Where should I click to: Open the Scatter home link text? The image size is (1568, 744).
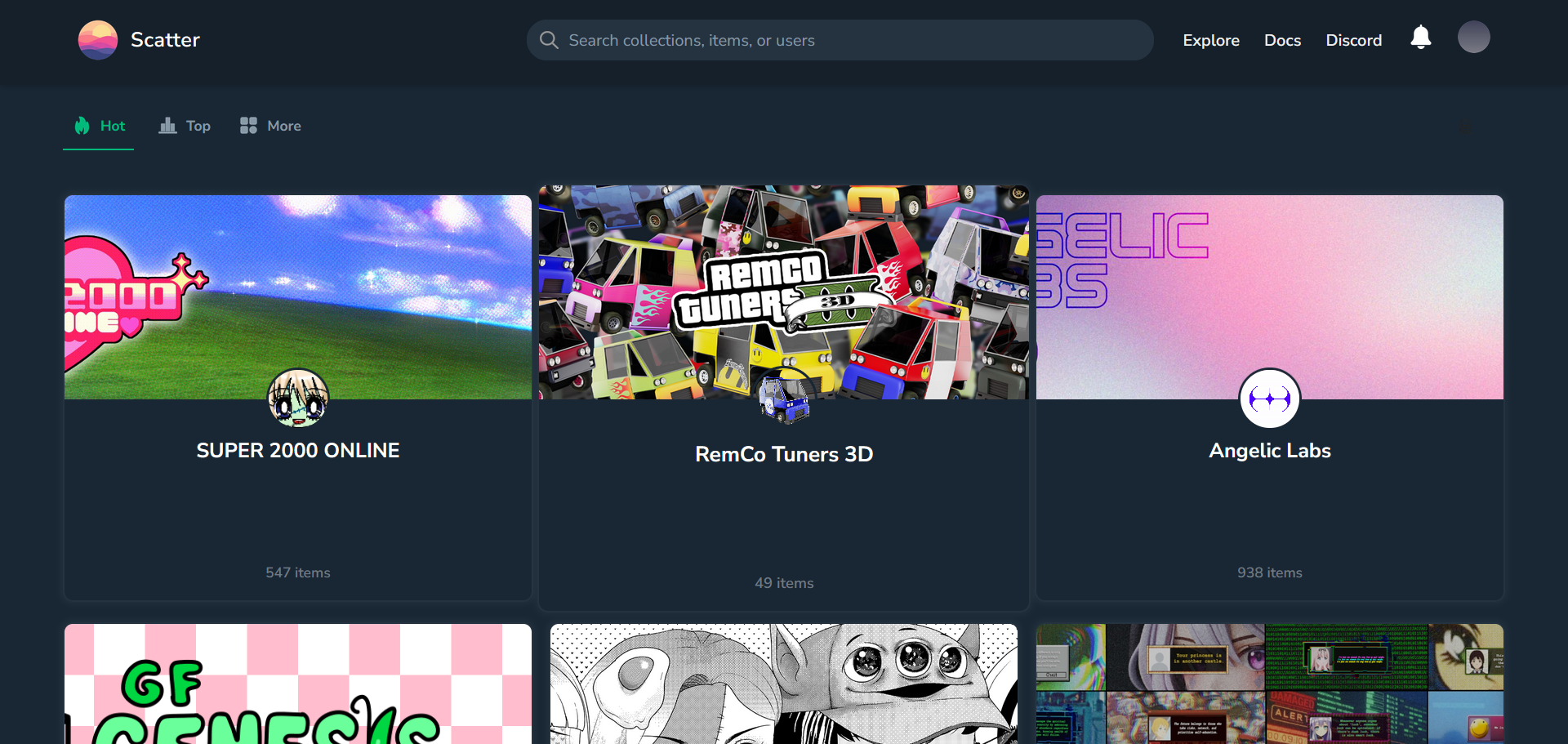click(x=165, y=40)
